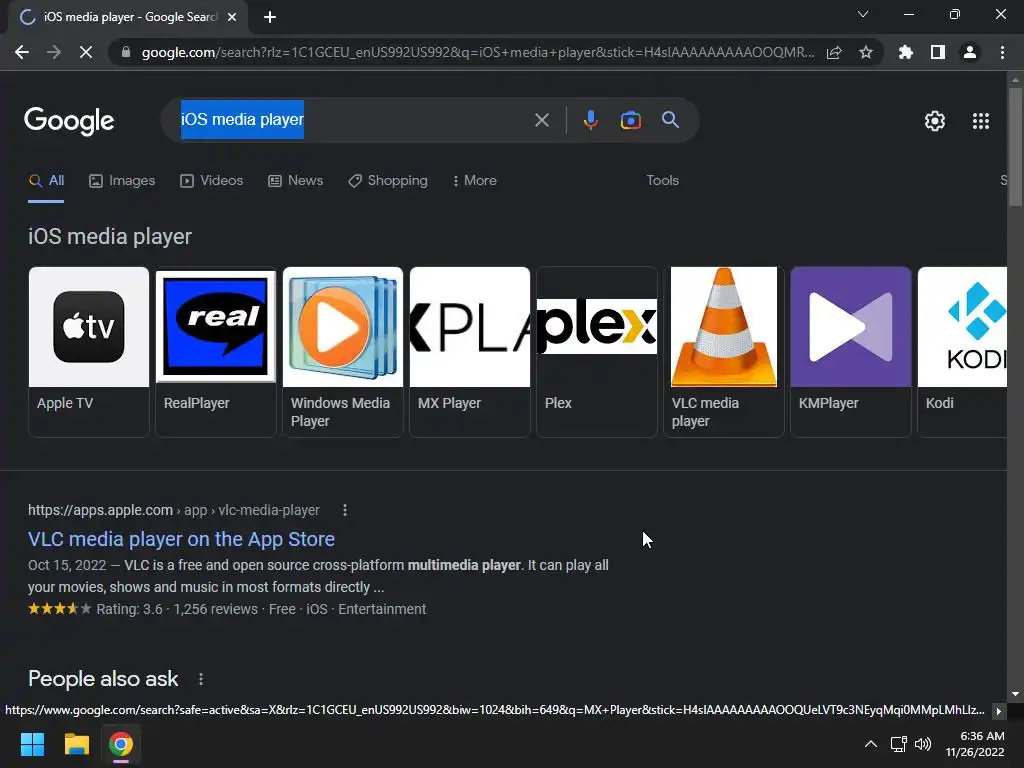
Task: Click the iOS media player search field
Action: 353,120
